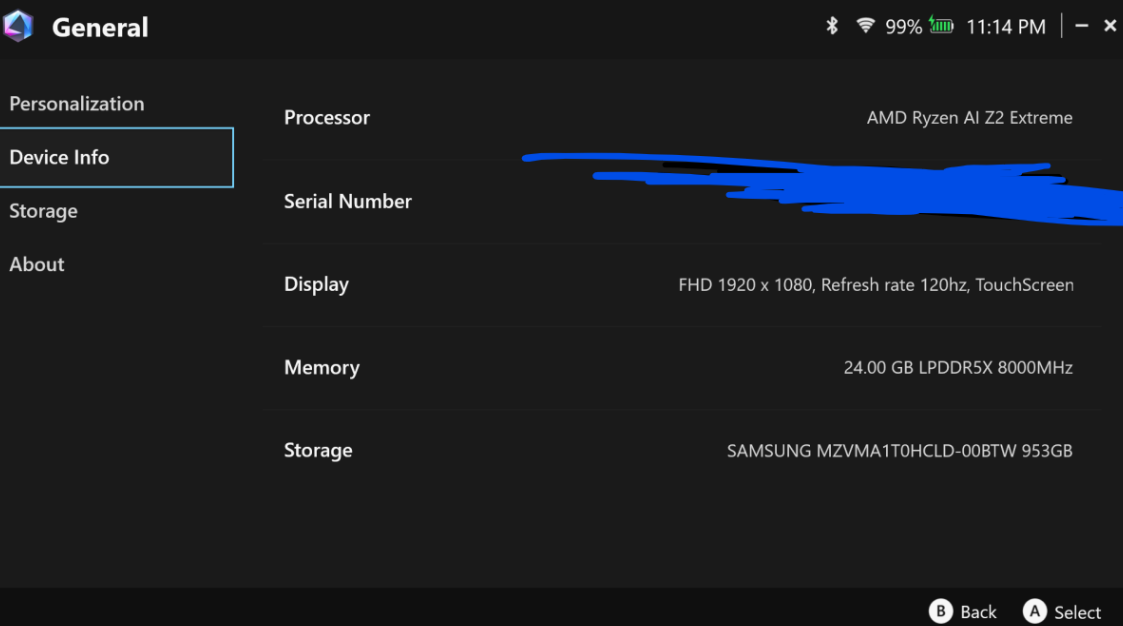
Task: Close the General settings window
Action: coord(1110,26)
